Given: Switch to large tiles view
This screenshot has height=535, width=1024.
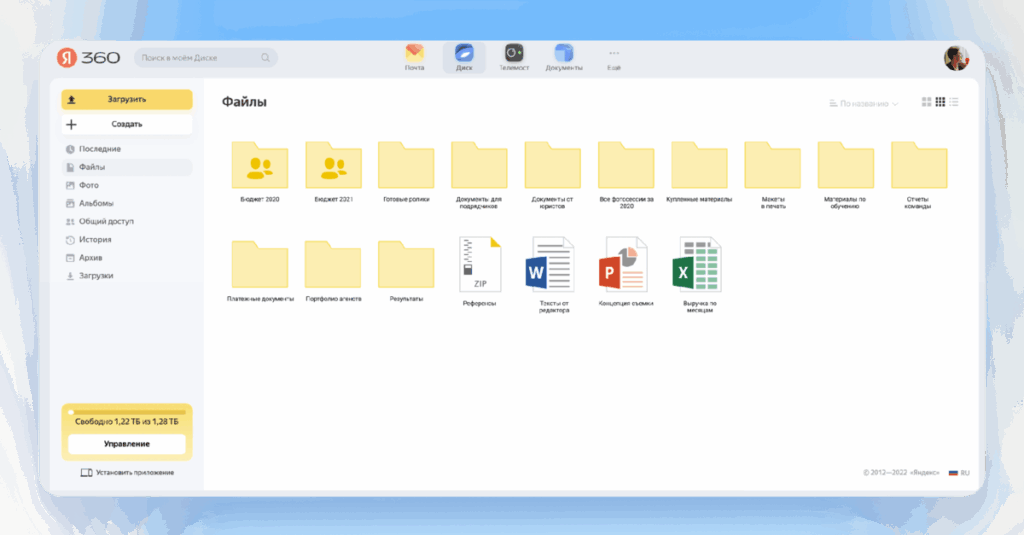Looking at the screenshot, I should tap(927, 103).
